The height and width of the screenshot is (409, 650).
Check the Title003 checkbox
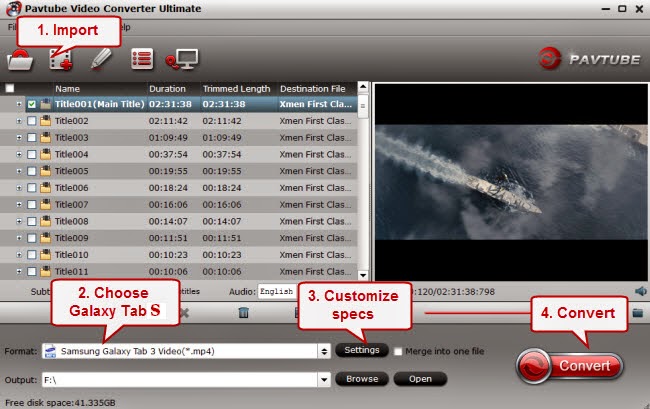pos(32,138)
